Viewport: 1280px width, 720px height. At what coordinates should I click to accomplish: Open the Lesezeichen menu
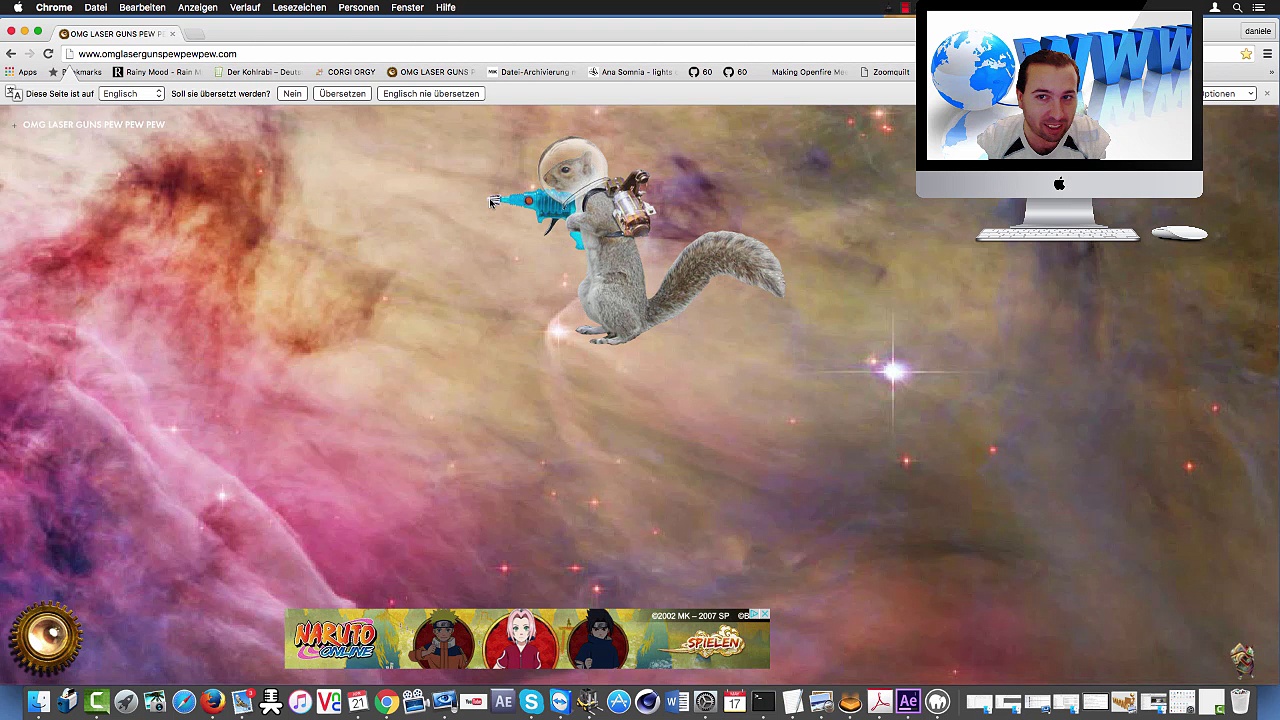[x=299, y=7]
